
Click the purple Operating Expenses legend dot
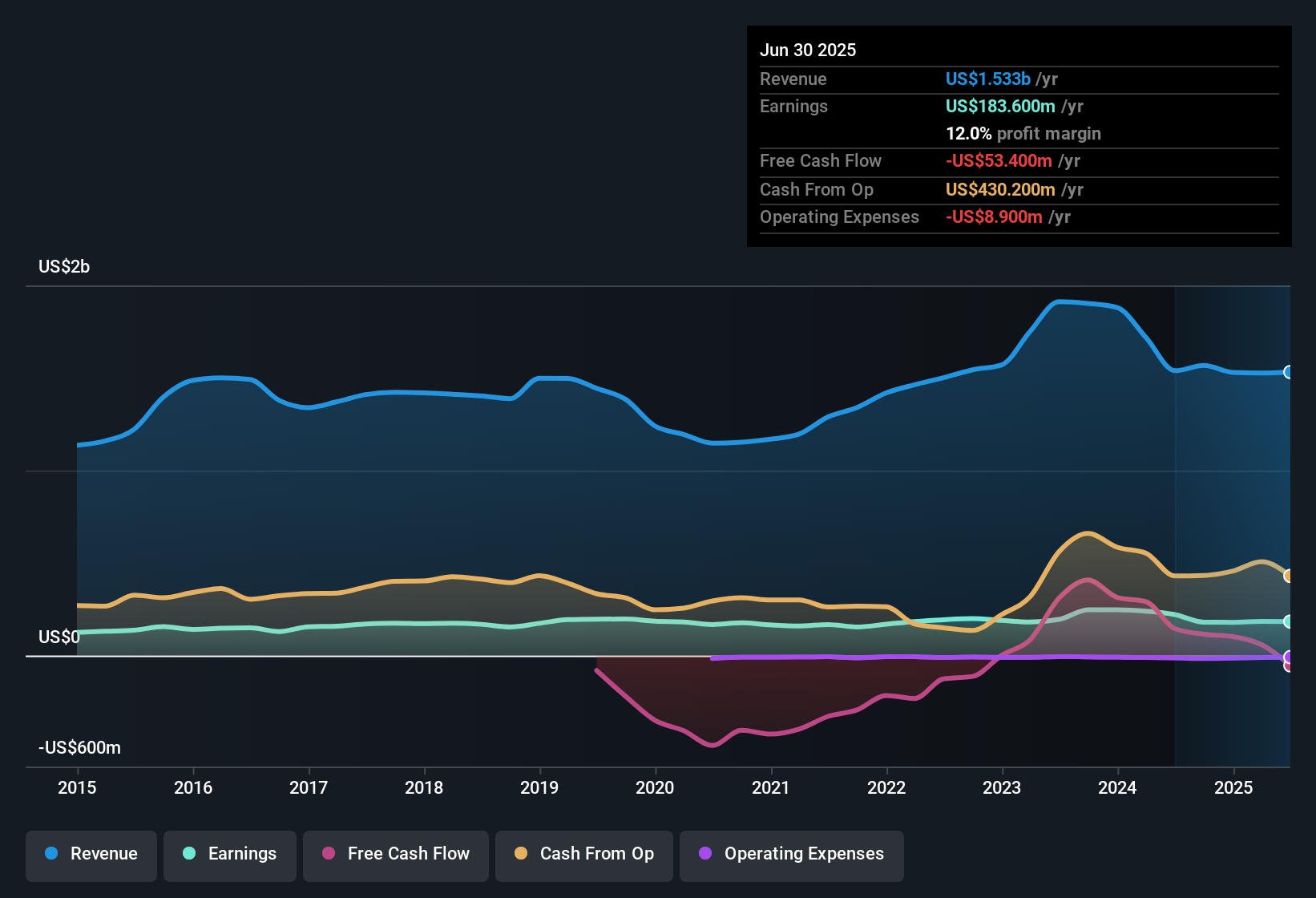(x=705, y=853)
